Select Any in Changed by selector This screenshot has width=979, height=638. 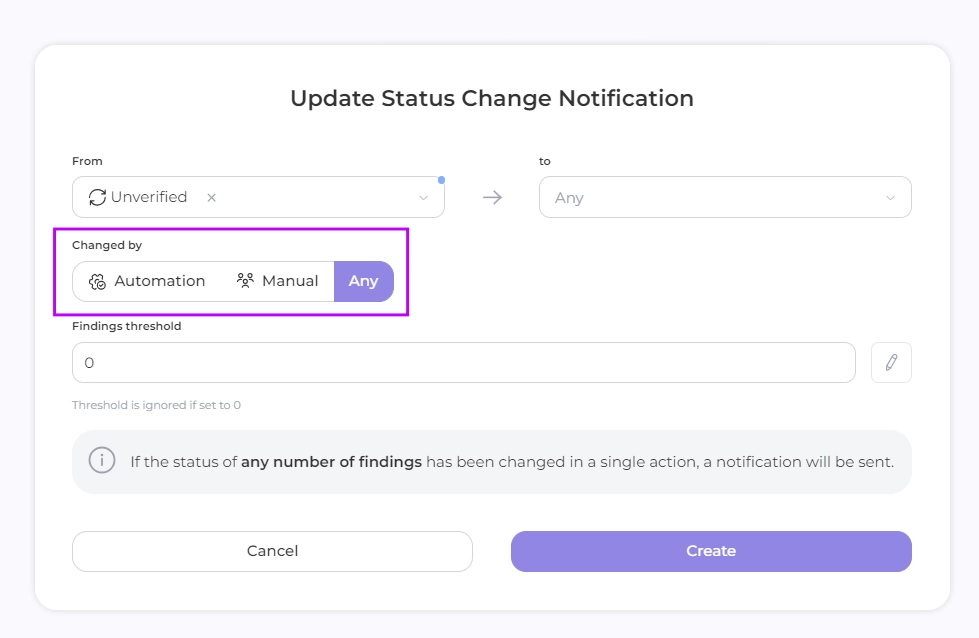point(363,282)
